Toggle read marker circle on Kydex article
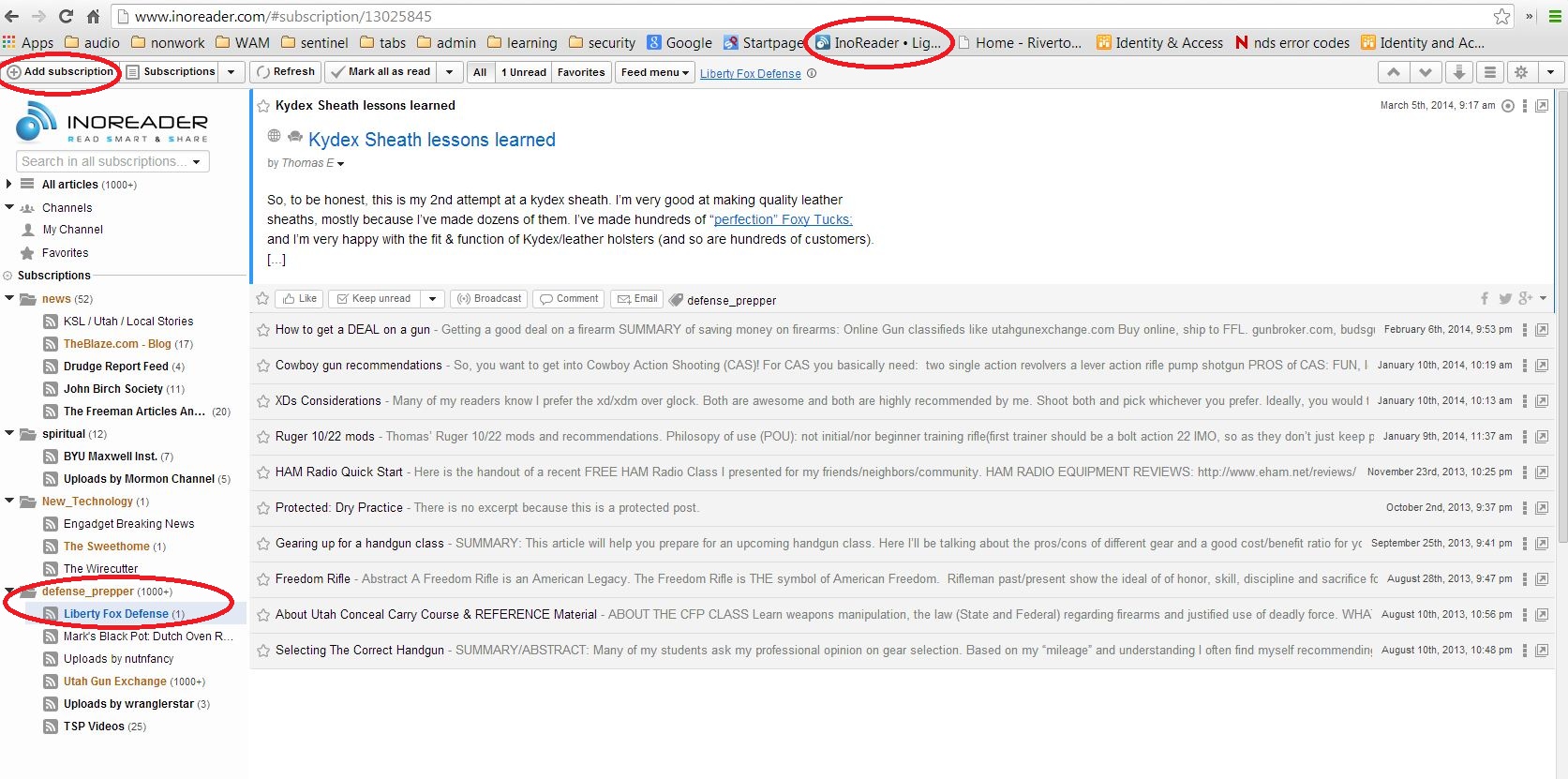The width and height of the screenshot is (1568, 779). pyautogui.click(x=1508, y=106)
